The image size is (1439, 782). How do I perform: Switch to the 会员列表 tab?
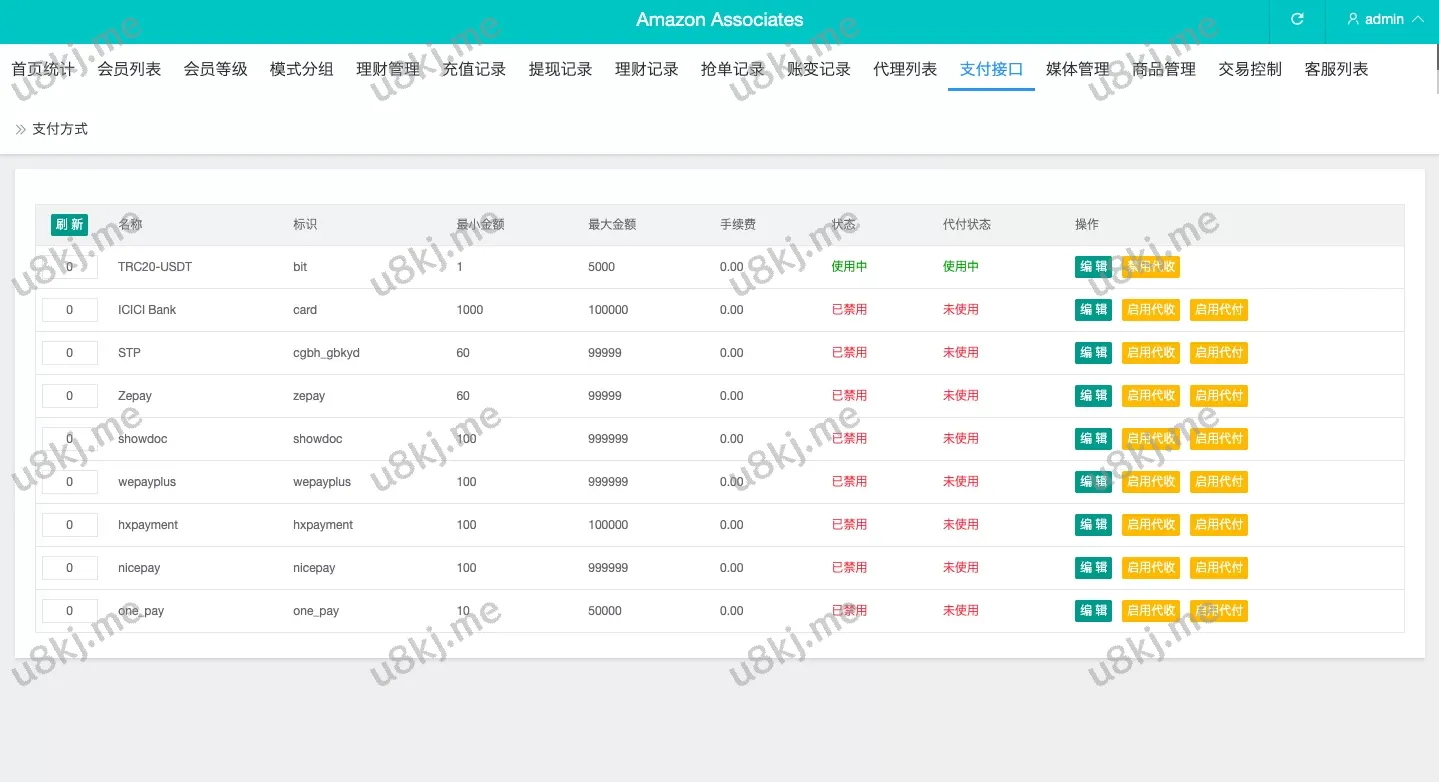coord(129,69)
